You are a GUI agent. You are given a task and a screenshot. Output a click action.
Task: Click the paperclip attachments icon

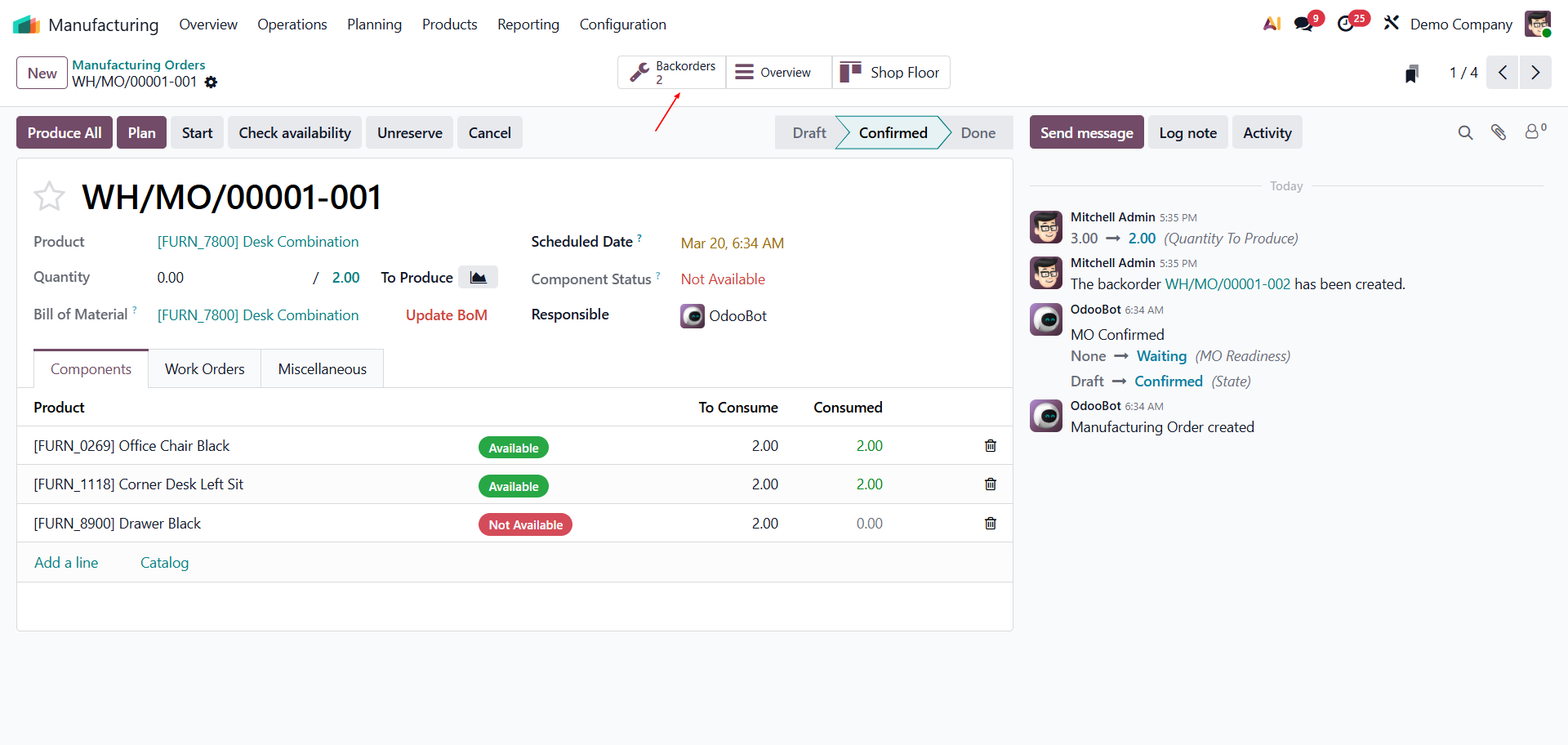pos(1498,132)
